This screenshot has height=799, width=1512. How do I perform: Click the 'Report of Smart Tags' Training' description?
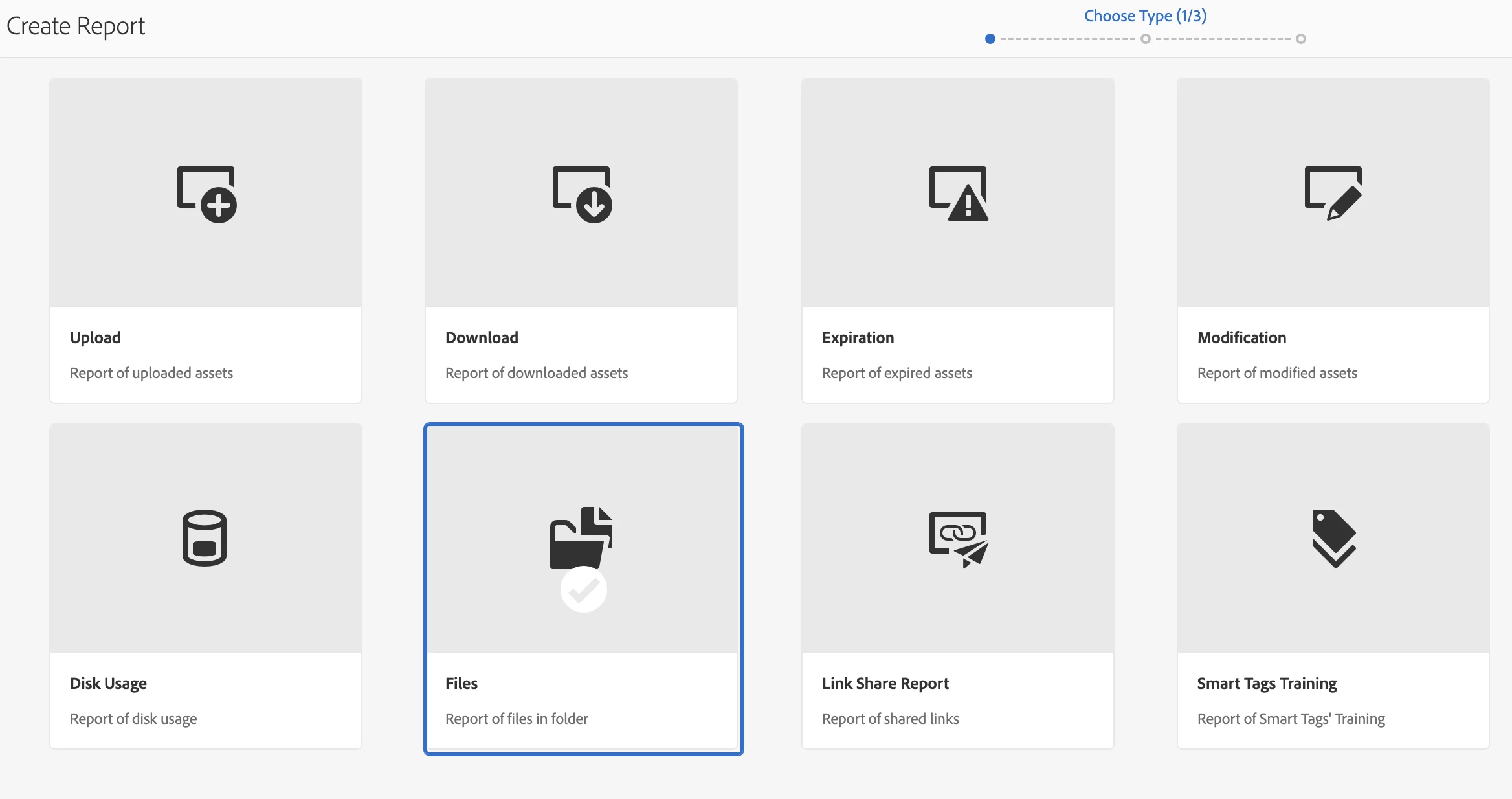tap(1291, 719)
